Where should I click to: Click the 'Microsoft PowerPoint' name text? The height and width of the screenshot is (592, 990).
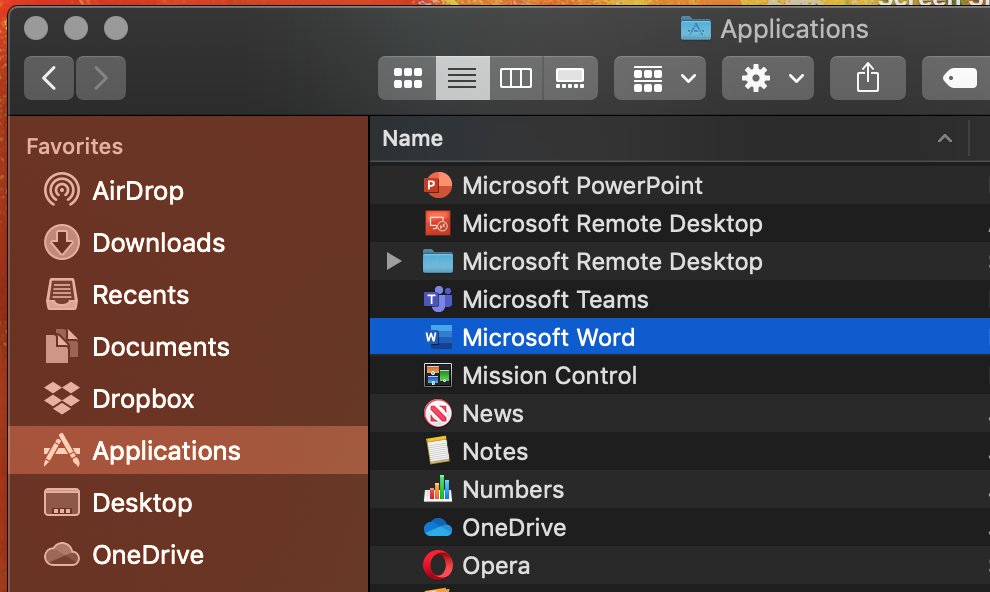click(x=582, y=186)
